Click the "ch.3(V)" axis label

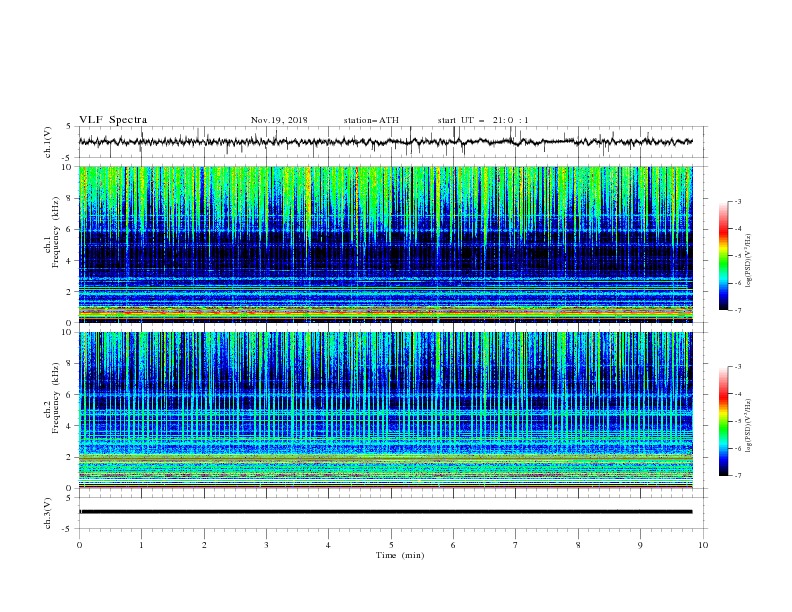click(48, 513)
